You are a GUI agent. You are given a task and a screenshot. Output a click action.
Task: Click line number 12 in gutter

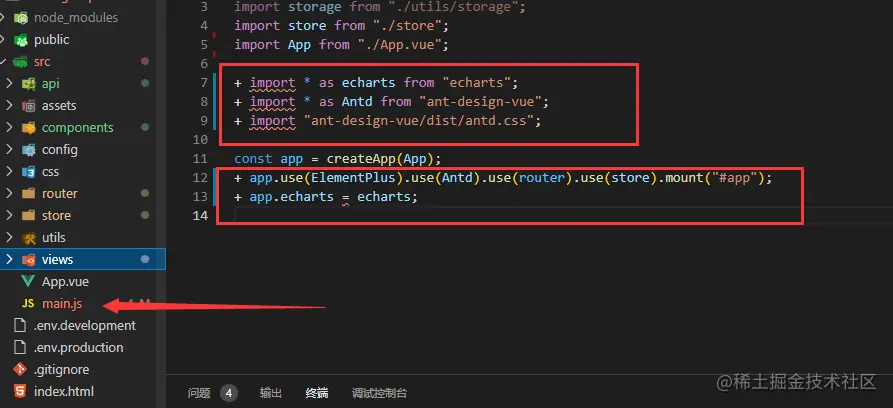pos(200,178)
